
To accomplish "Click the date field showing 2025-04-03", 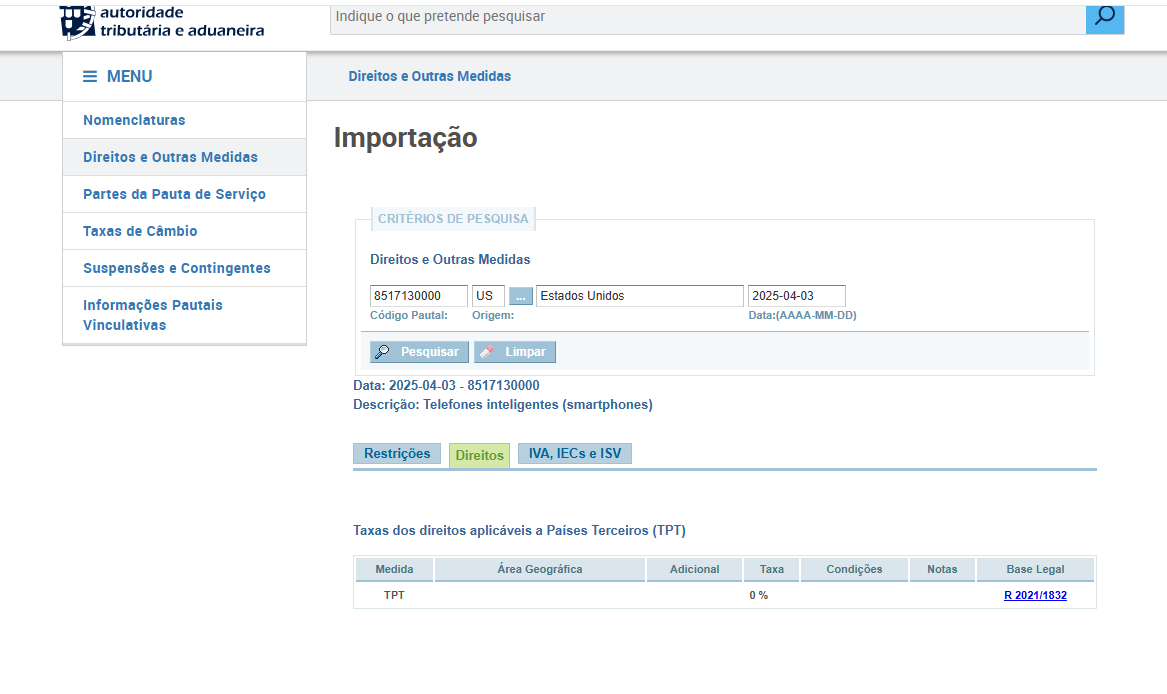I will (796, 296).
